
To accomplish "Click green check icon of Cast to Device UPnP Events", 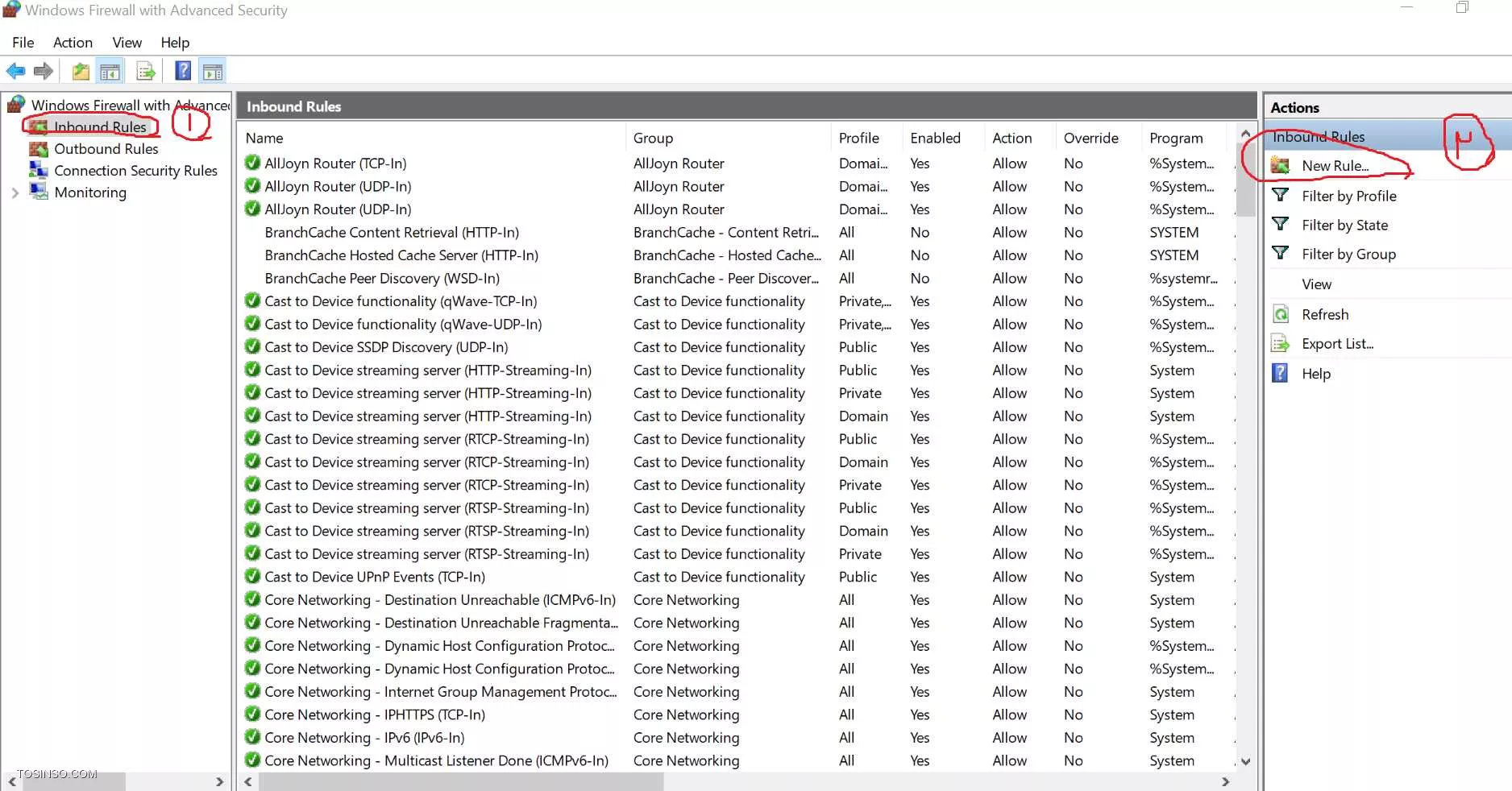I will 252,576.
